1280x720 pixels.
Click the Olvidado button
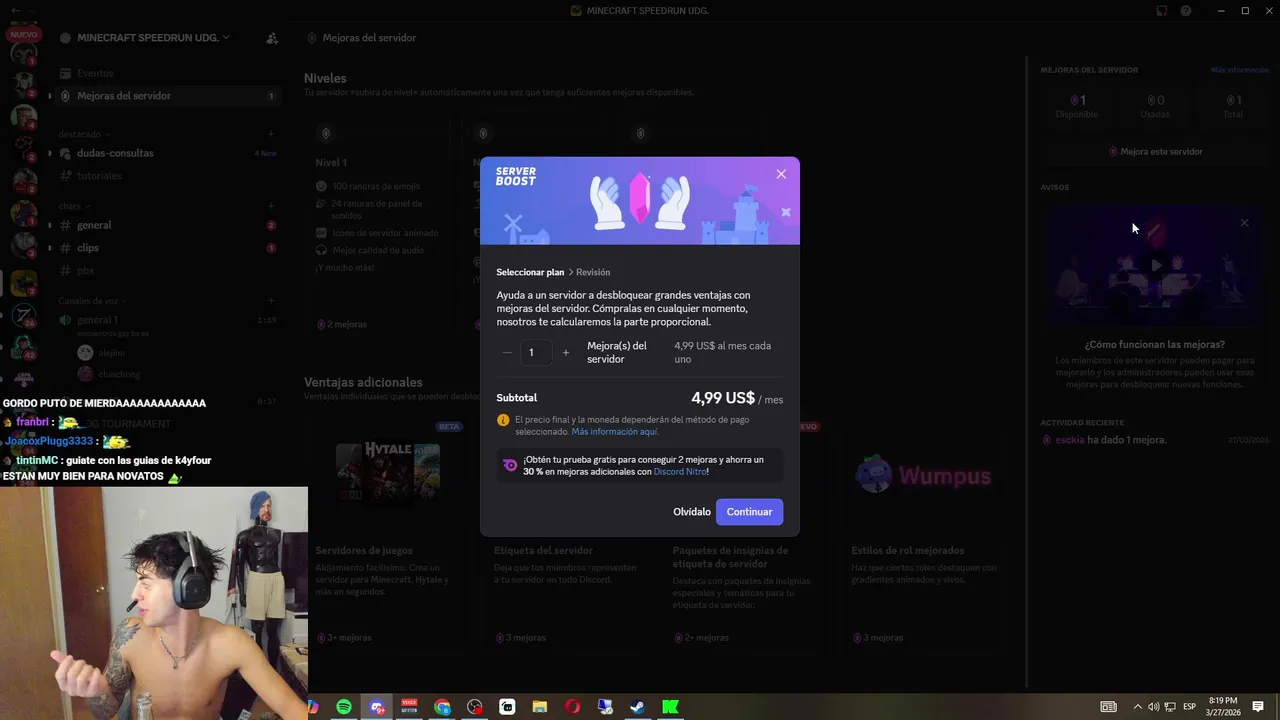[x=692, y=512]
